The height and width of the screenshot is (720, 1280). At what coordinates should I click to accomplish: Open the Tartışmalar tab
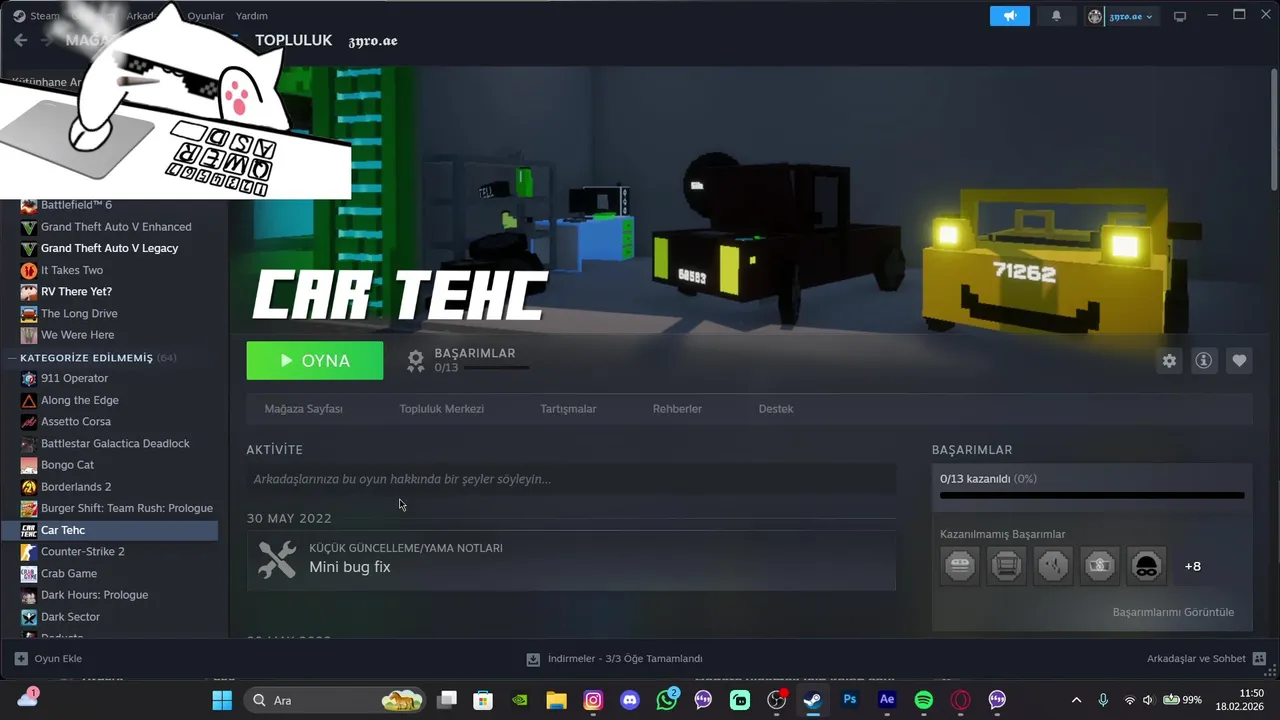[x=568, y=409]
